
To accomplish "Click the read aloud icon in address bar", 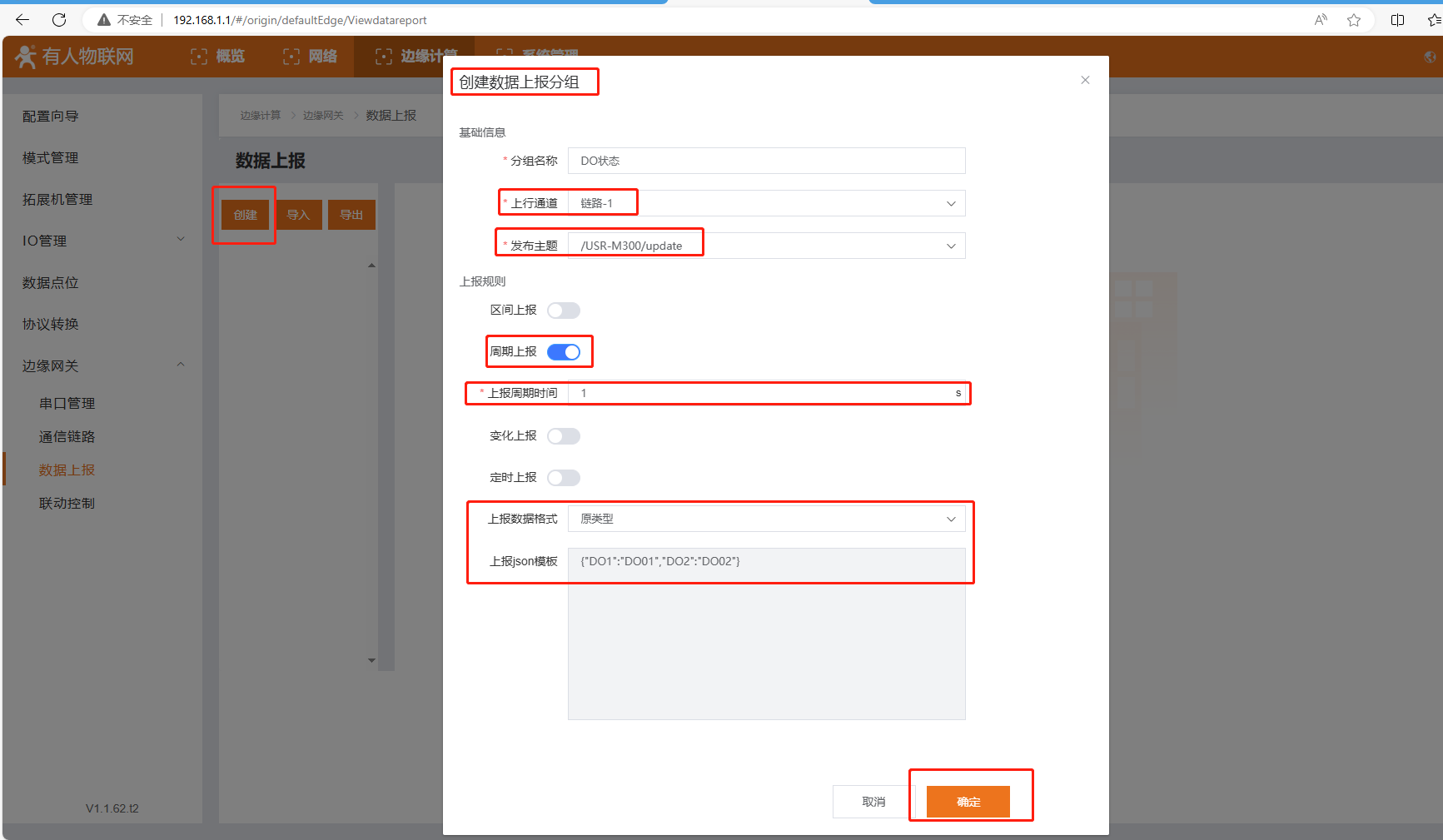I will coord(1321,20).
